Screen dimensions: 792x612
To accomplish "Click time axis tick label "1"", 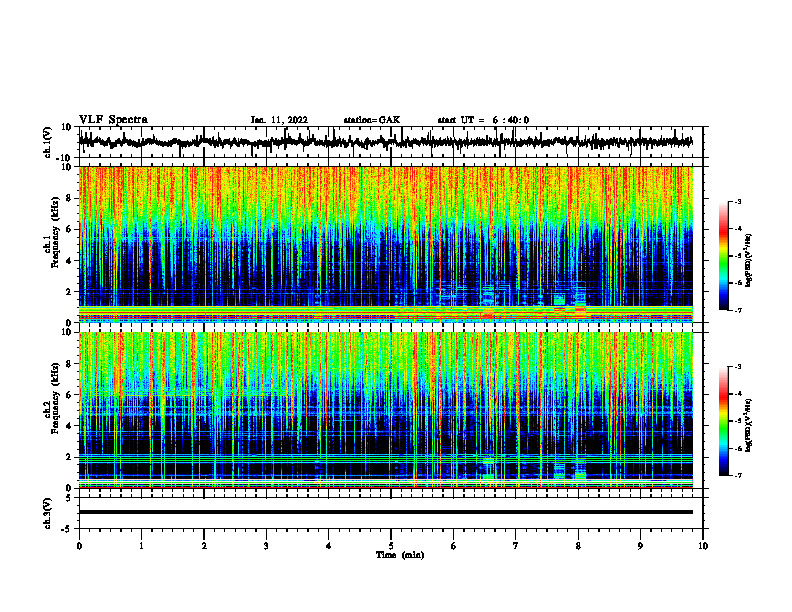I will point(141,546).
